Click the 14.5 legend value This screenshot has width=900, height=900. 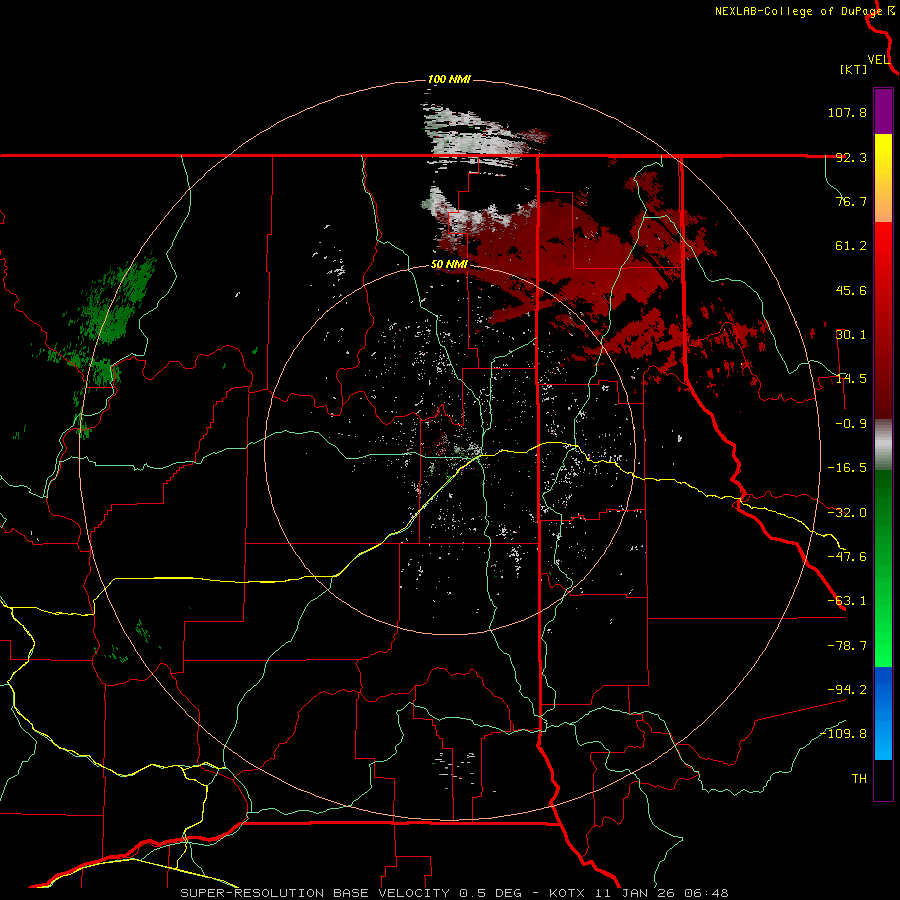851,379
